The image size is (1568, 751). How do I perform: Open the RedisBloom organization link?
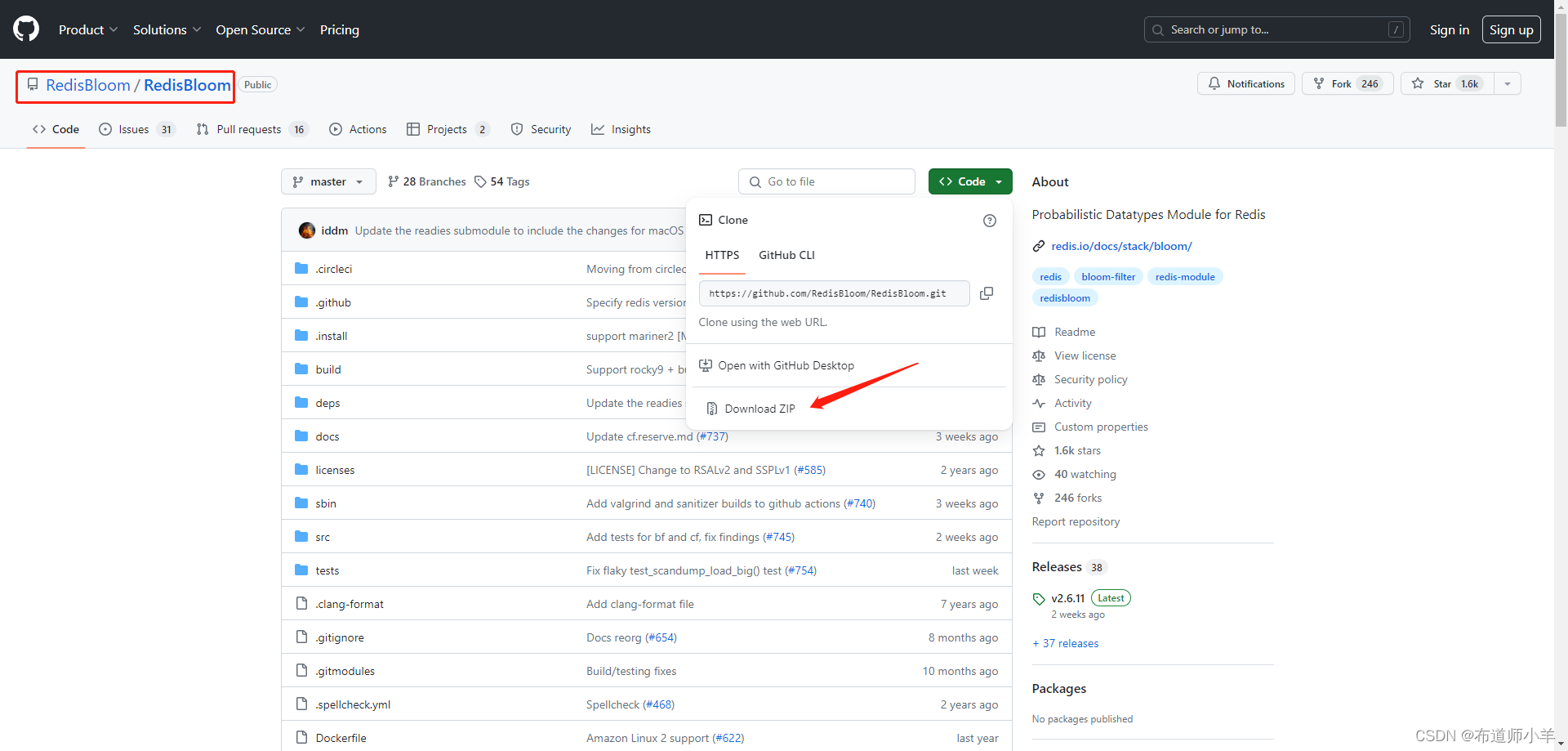click(88, 85)
